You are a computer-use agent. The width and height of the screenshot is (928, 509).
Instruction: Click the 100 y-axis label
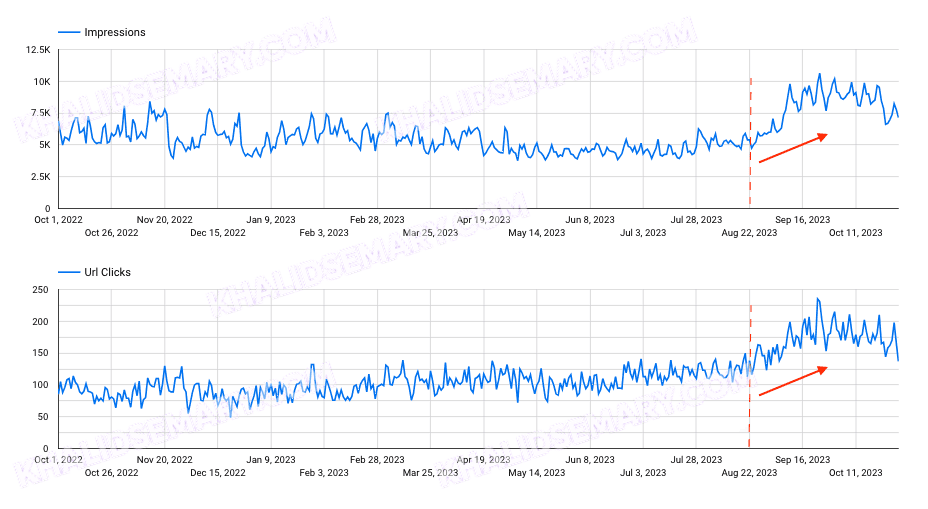pyautogui.click(x=40, y=385)
